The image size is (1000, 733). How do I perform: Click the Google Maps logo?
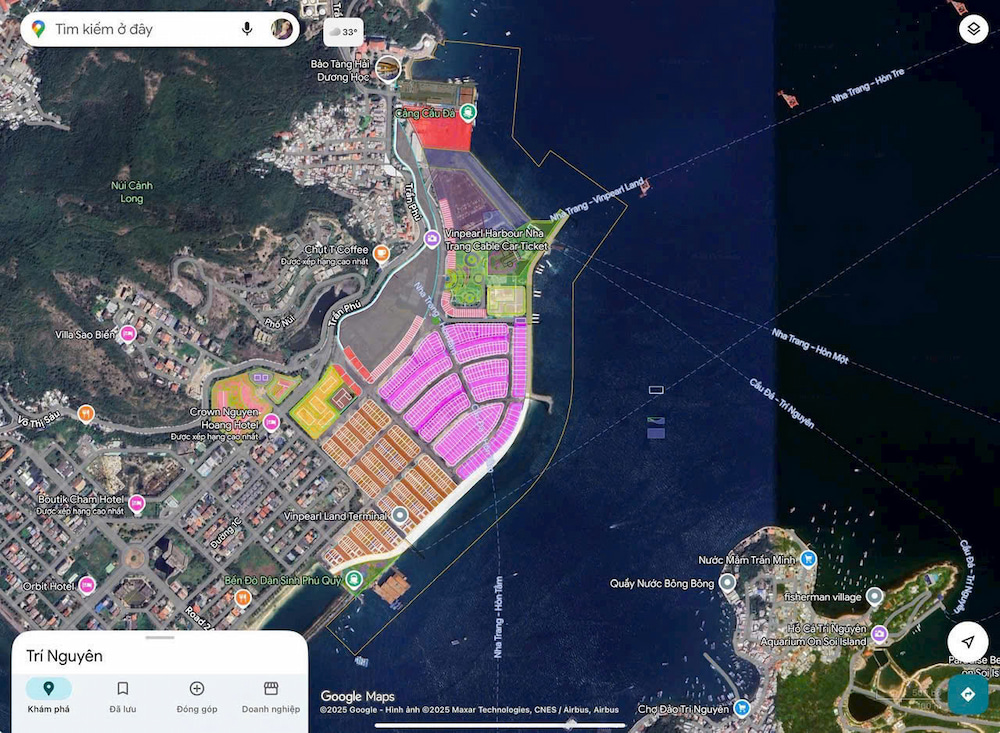(357, 696)
